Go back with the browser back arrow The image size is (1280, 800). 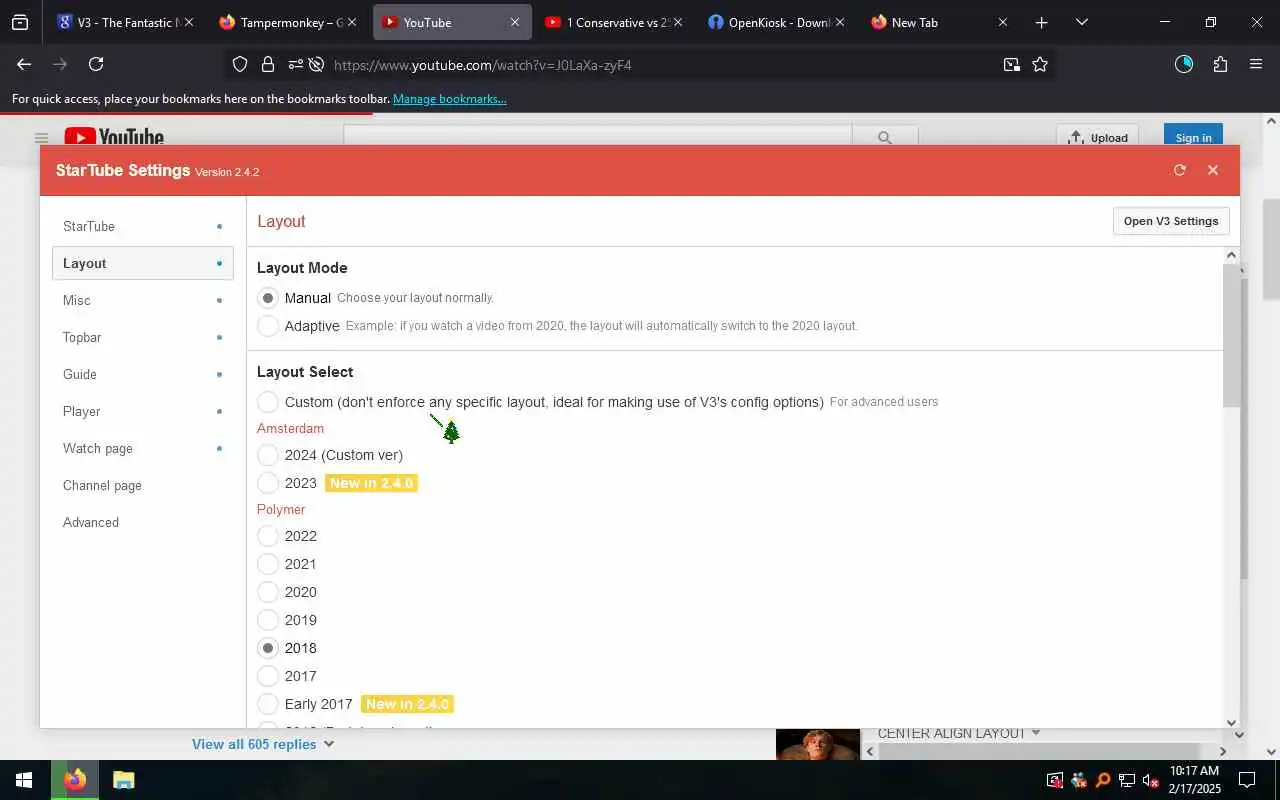tap(24, 64)
